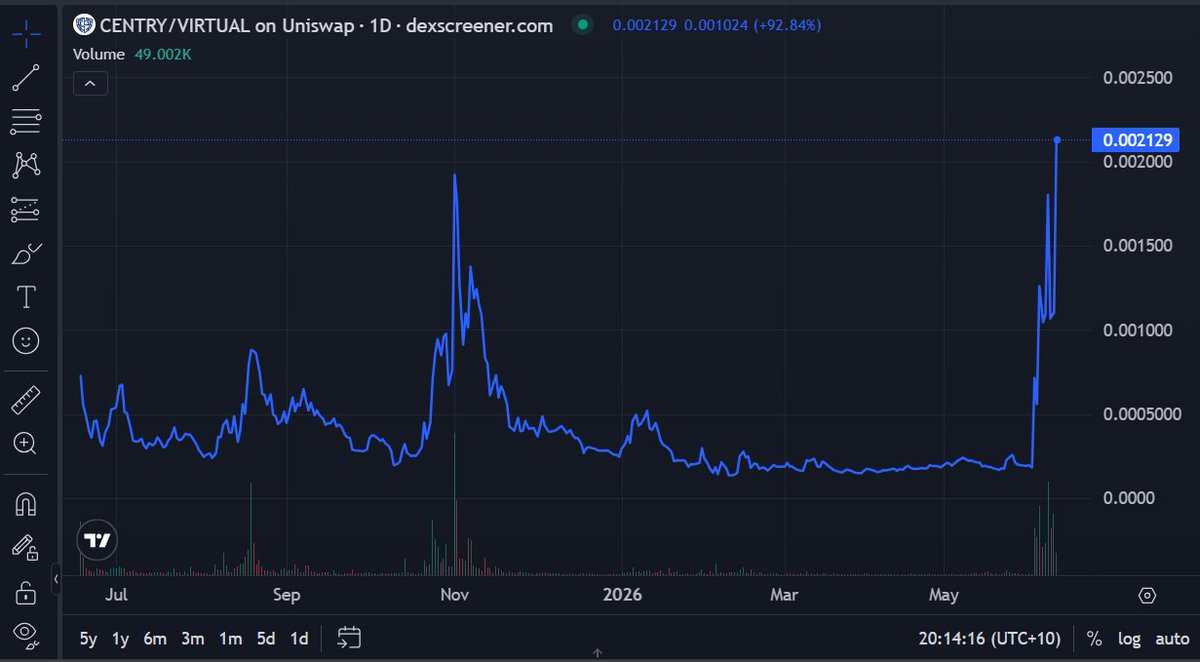Open the go-to-date calendar
The image size is (1200, 662).
349,637
